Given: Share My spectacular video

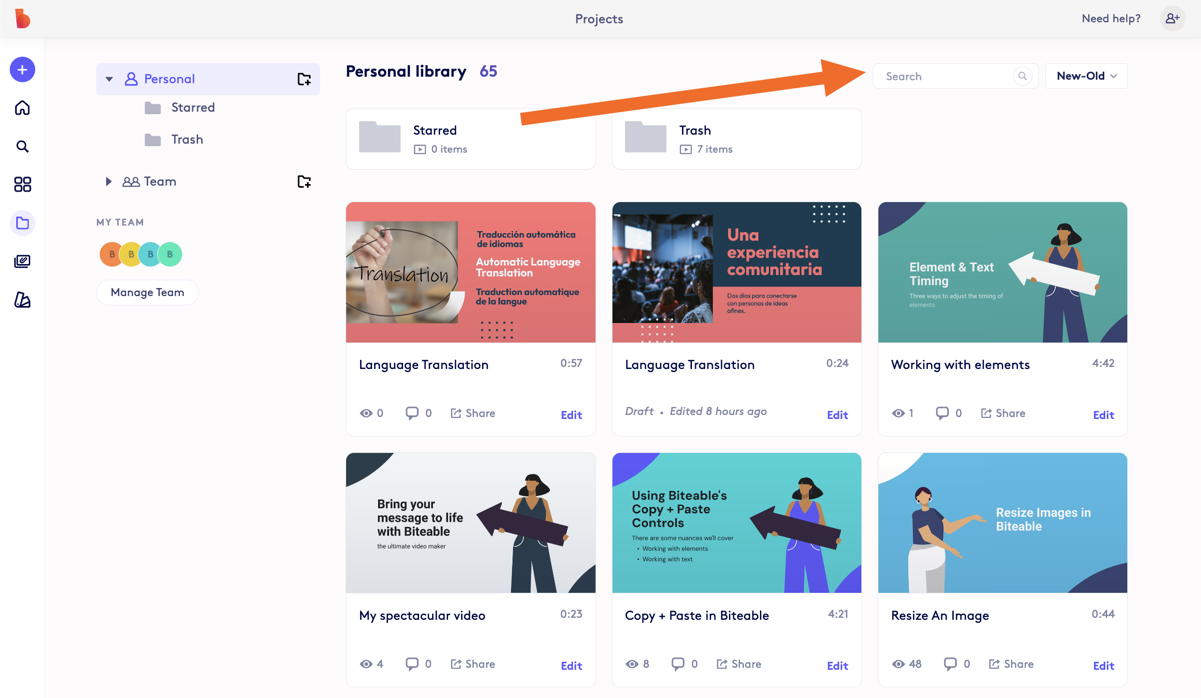Looking at the screenshot, I should (473, 664).
